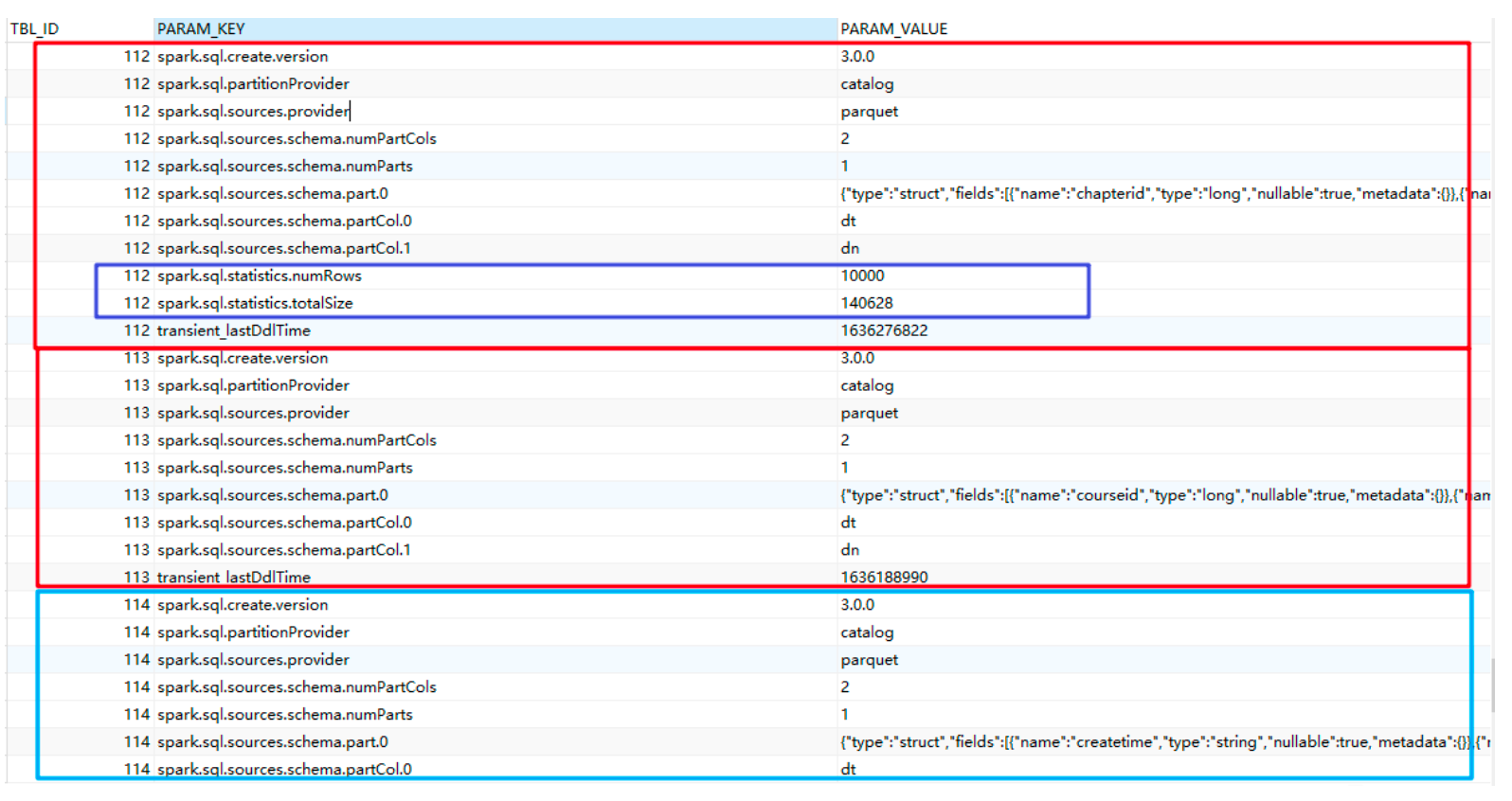Click the value cell showing 140628
1512x801 pixels.
click(x=866, y=304)
